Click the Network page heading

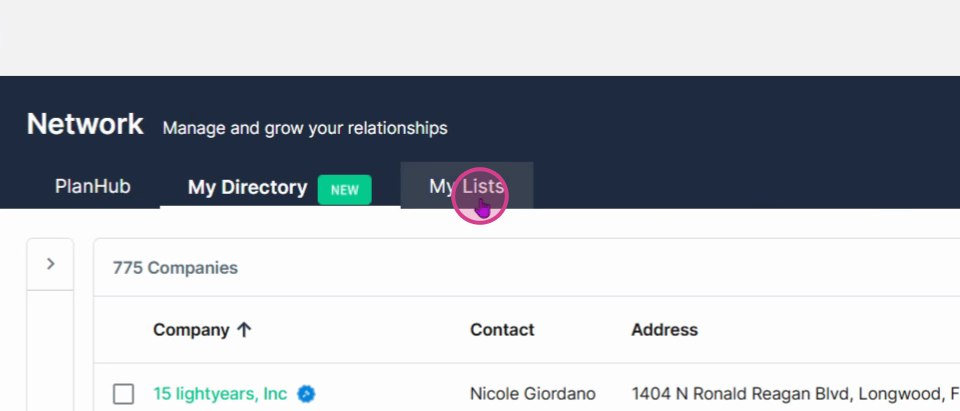point(85,124)
